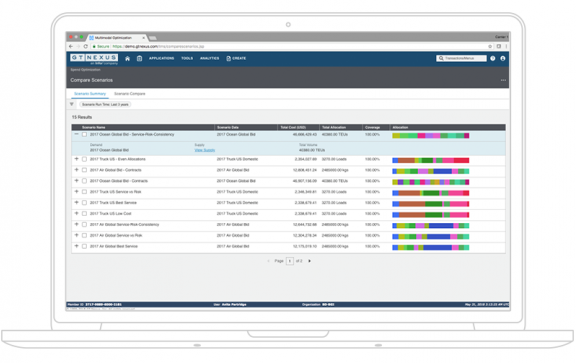
Task: Check the 2017 Truck US Best Service checkbox
Action: point(84,202)
